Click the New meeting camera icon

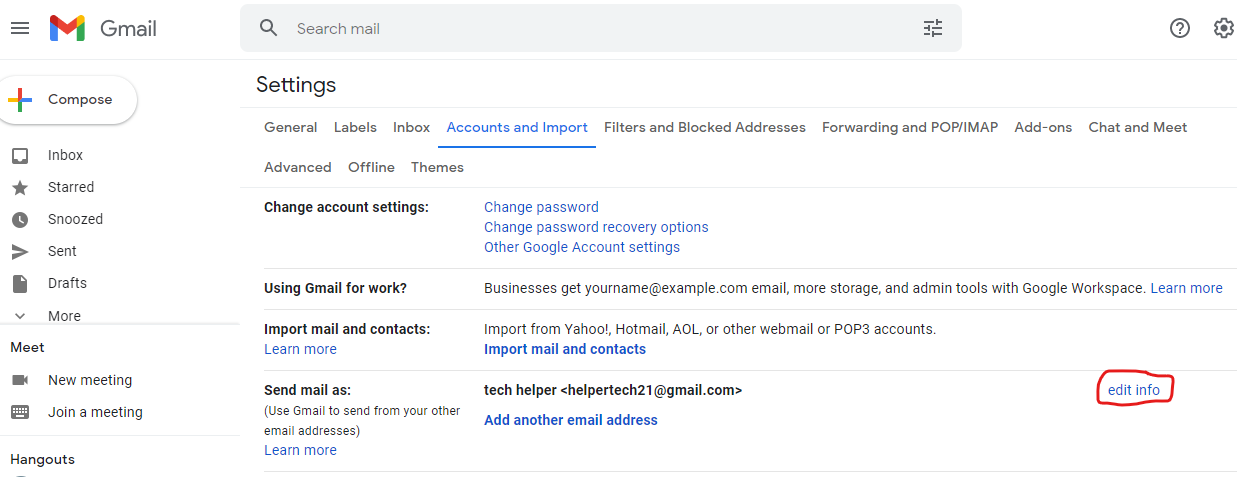click(19, 380)
